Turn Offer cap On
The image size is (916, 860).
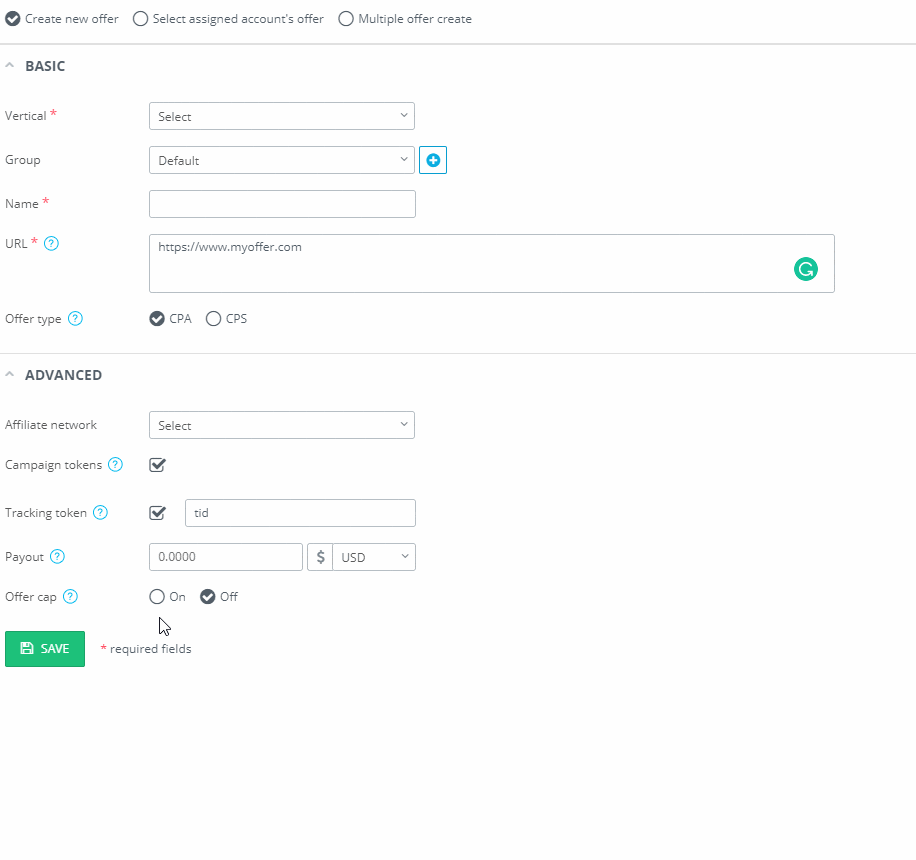(157, 597)
